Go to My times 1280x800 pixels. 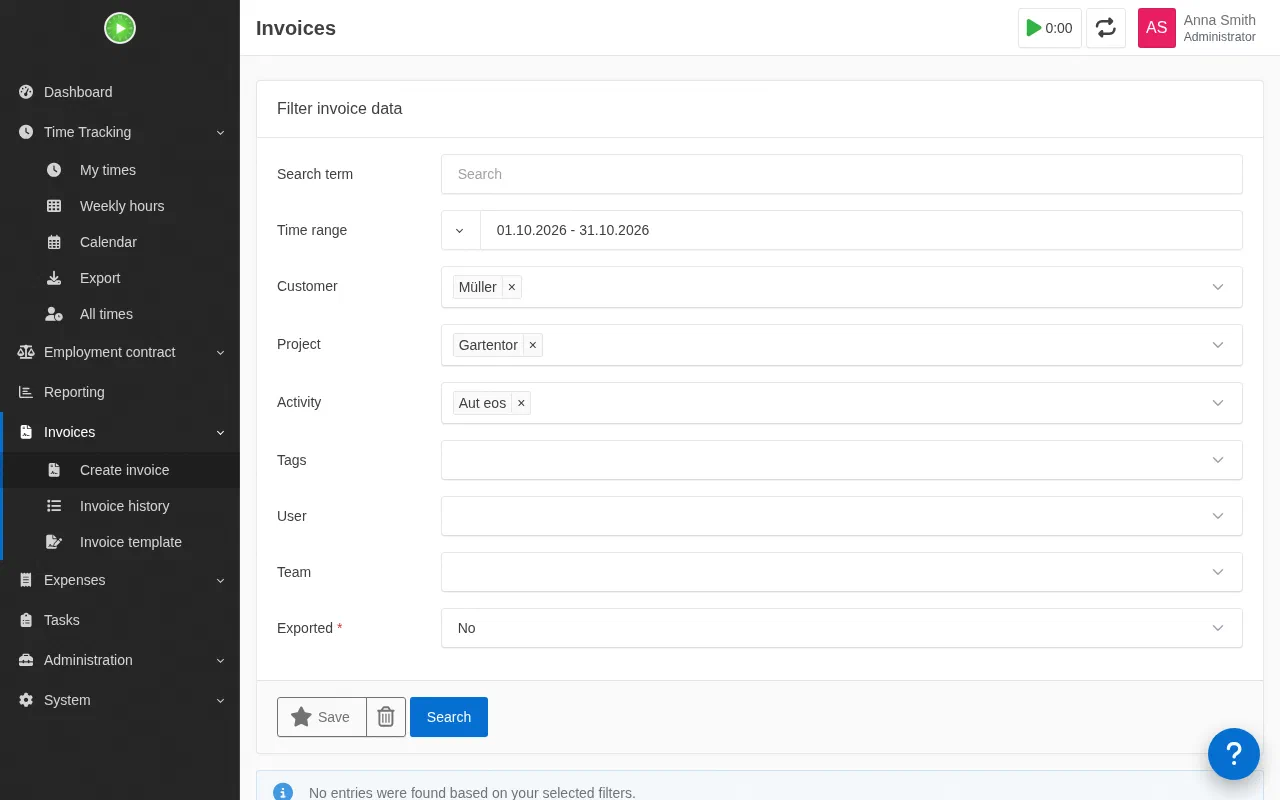tap(120, 170)
